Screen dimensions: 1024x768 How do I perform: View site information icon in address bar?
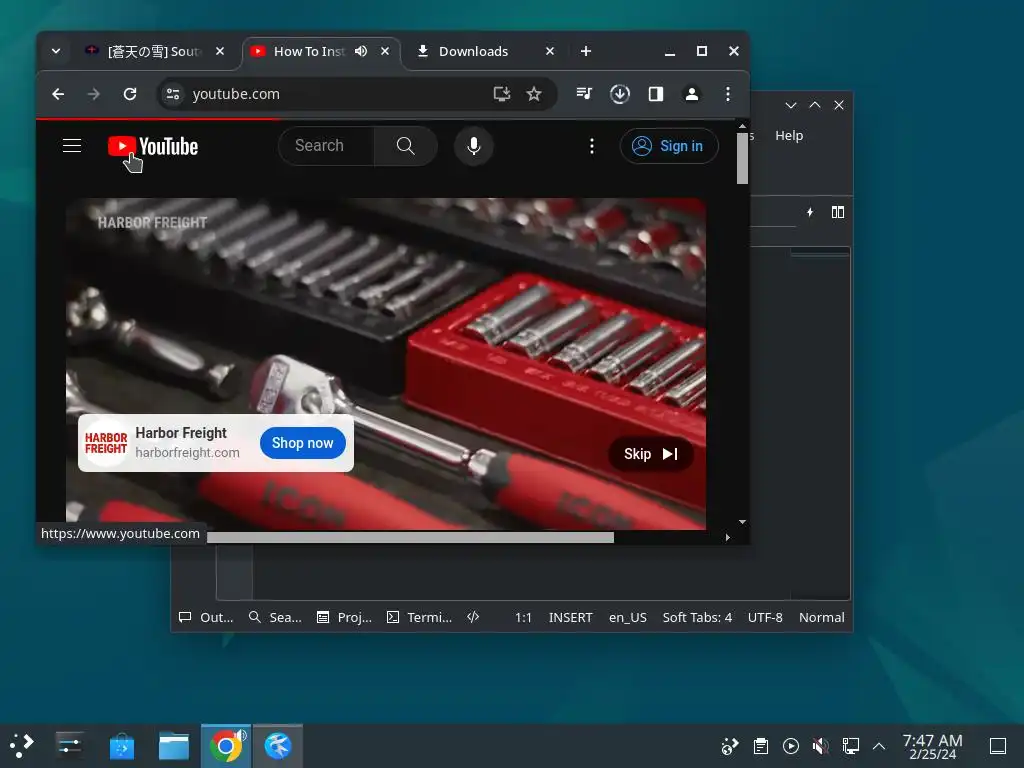[x=173, y=94]
